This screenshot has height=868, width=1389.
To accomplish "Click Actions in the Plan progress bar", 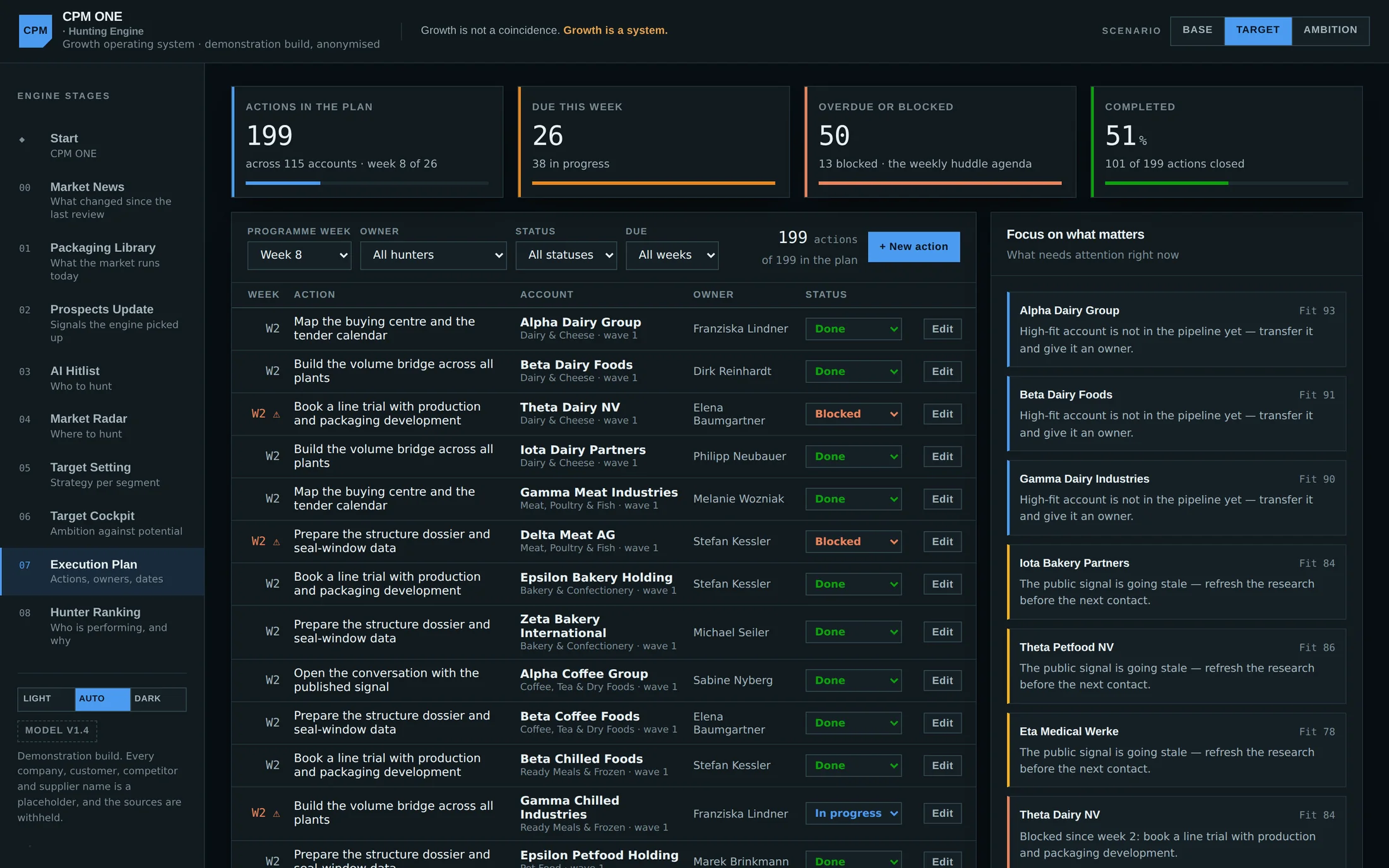I will coord(367,183).
